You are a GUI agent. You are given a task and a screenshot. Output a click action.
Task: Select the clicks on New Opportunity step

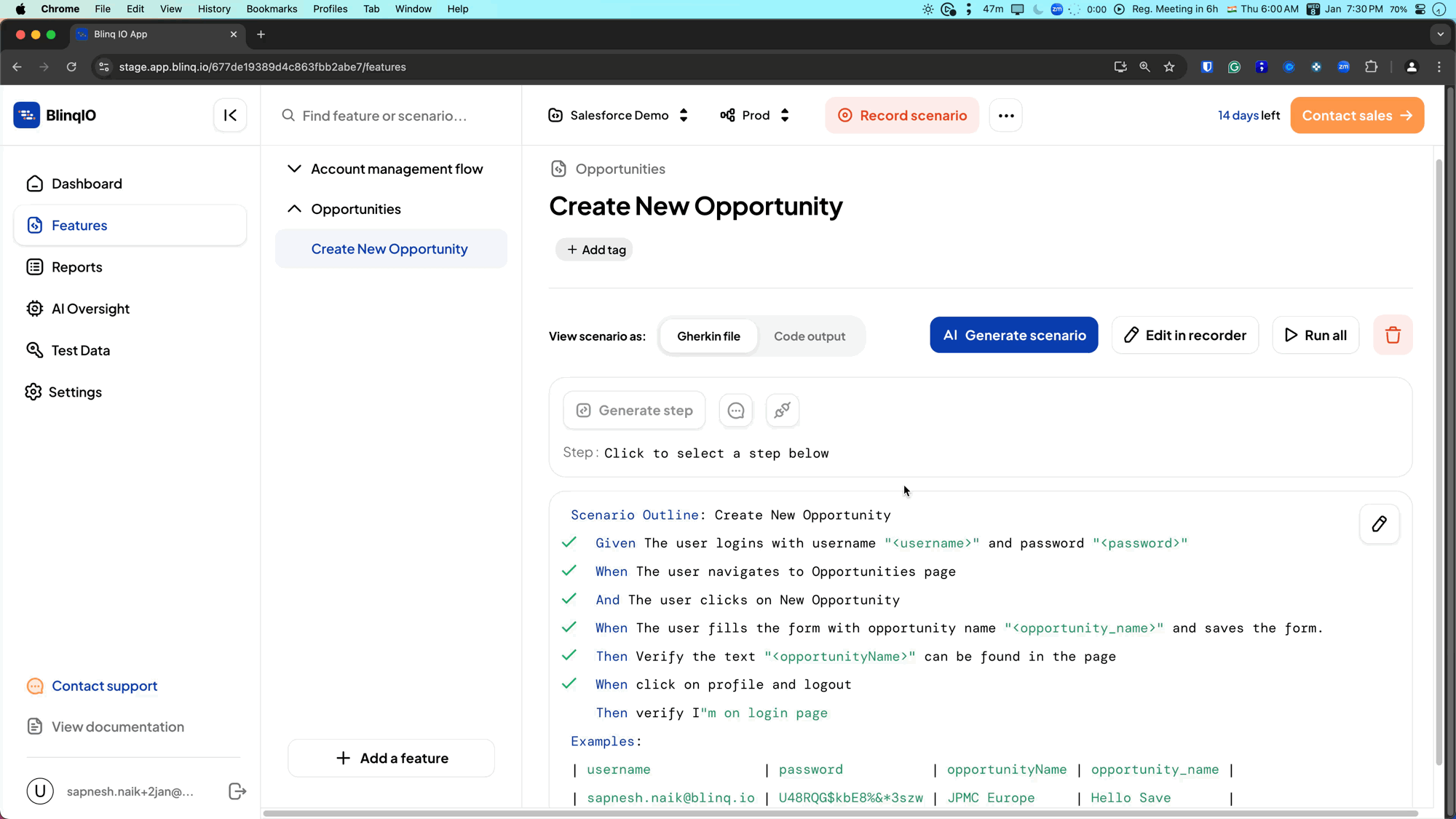pos(748,600)
